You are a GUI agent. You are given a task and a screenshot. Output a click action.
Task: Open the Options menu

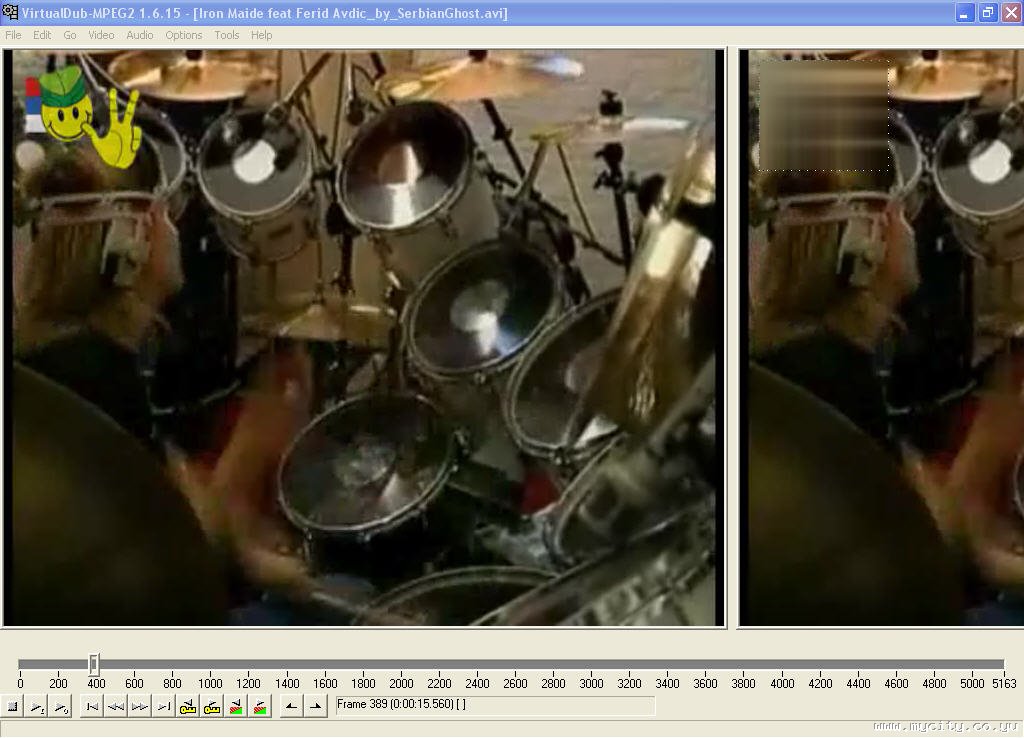coord(184,35)
